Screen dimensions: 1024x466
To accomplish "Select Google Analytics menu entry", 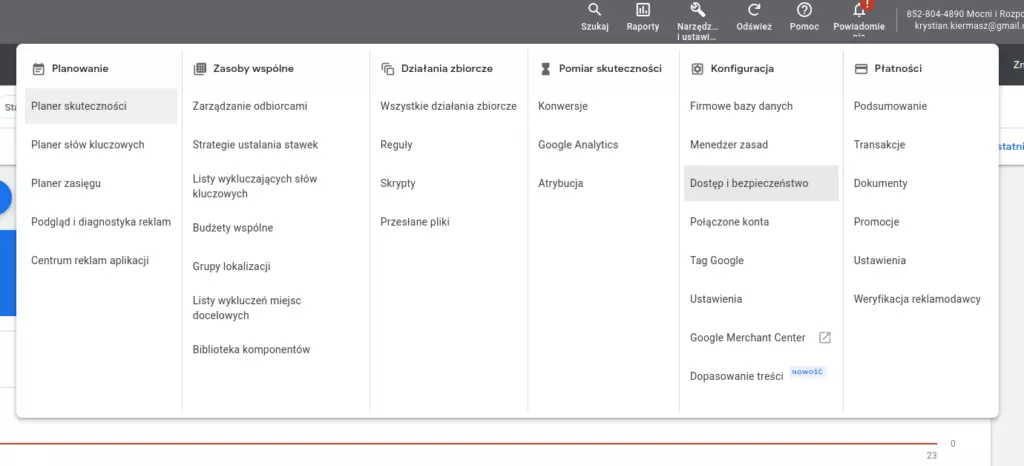I will click(x=578, y=145).
